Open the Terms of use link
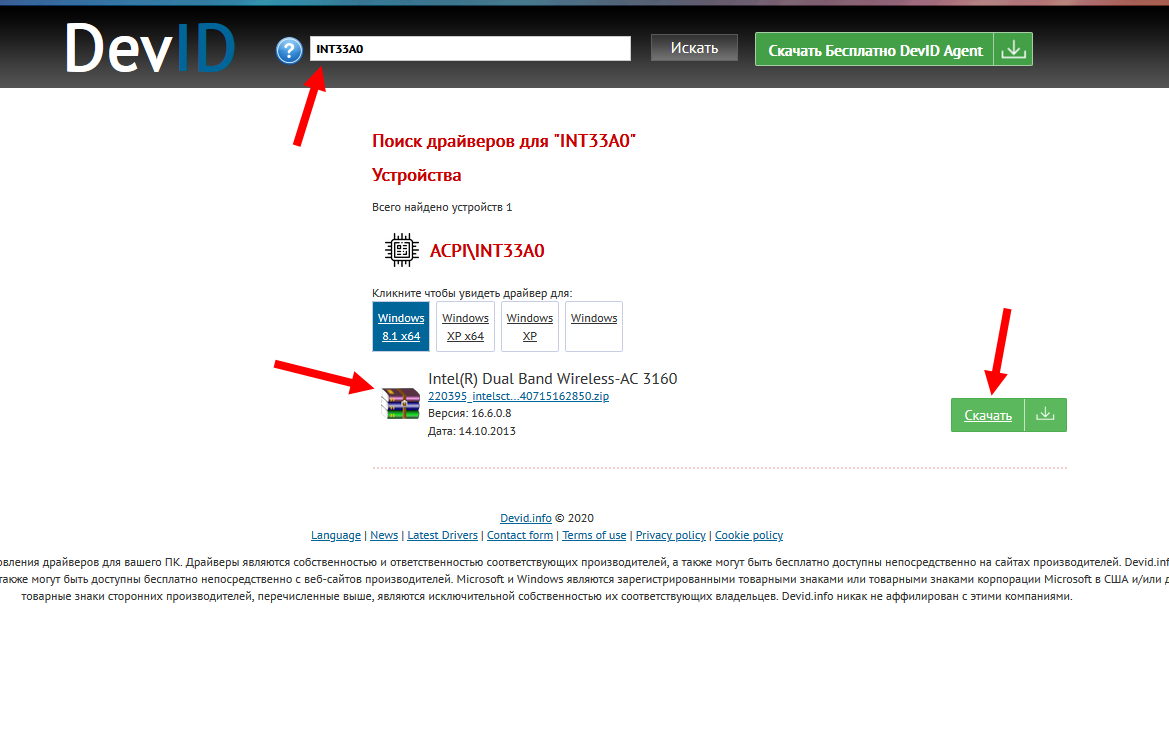 click(x=594, y=535)
